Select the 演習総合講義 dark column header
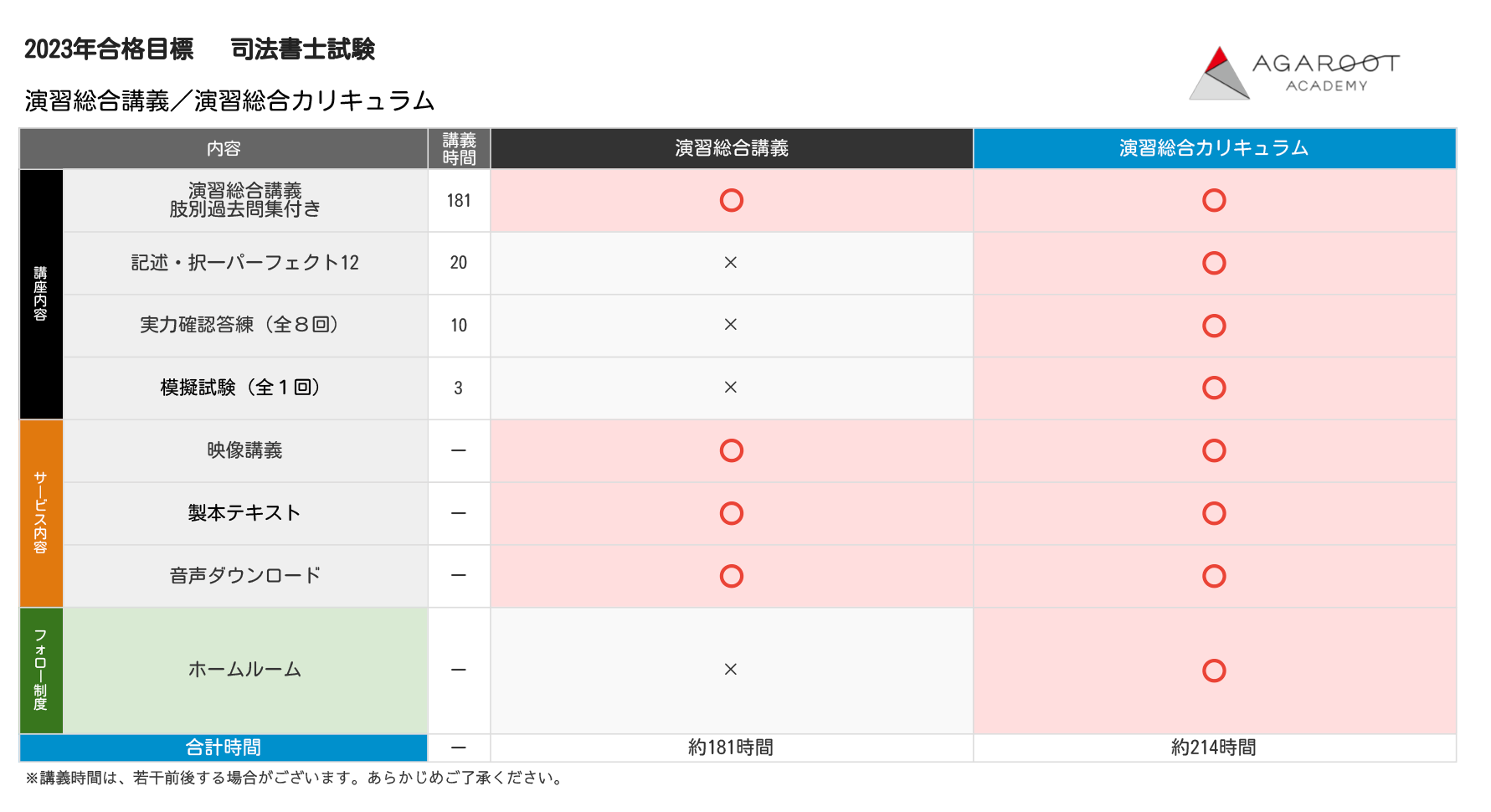This screenshot has width=1491, height=812. 732,148
